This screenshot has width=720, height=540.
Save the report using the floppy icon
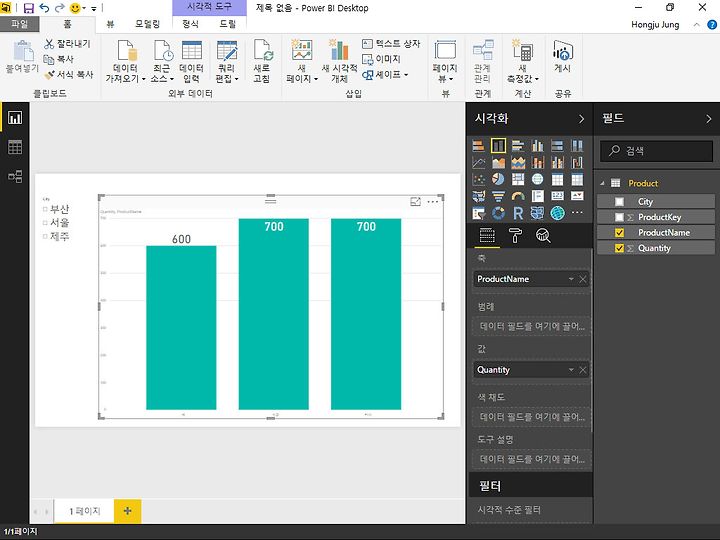(x=28, y=8)
